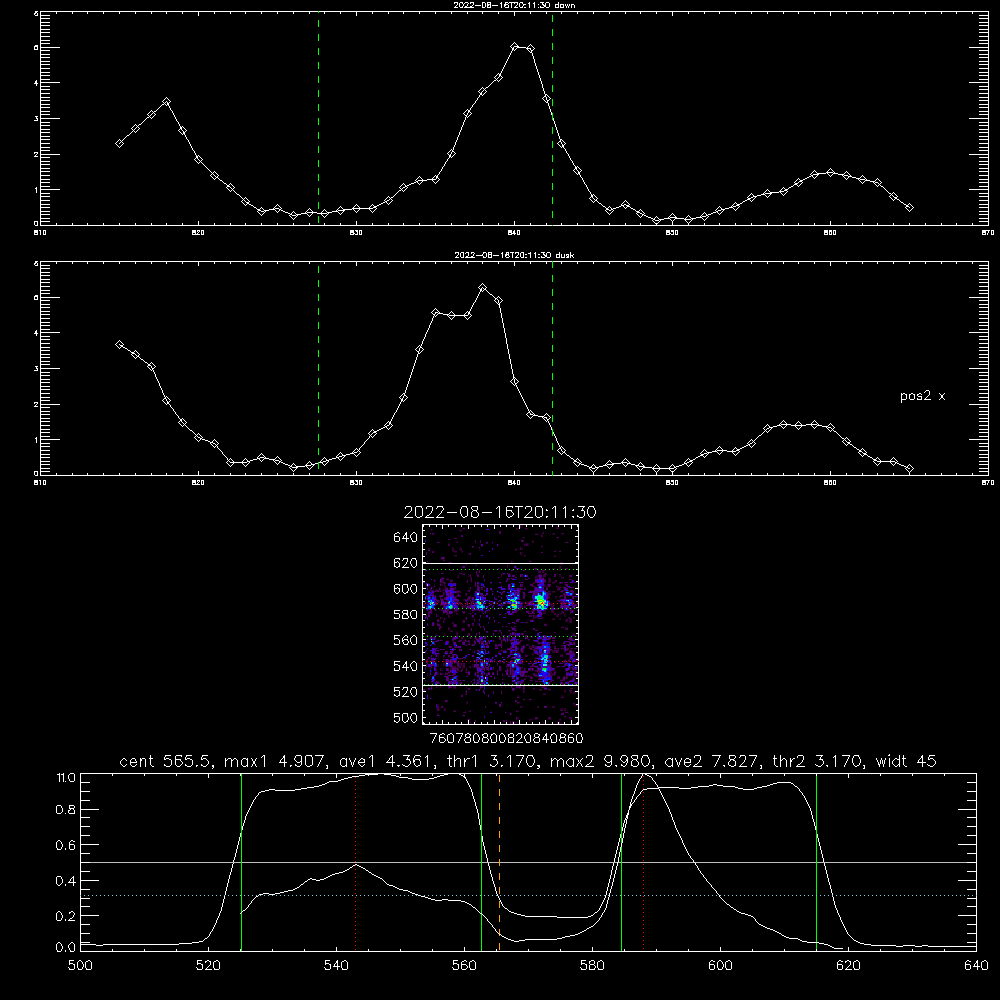Click the 'max2 9.980' value
The width and height of the screenshot is (1000, 1000).
[601, 761]
